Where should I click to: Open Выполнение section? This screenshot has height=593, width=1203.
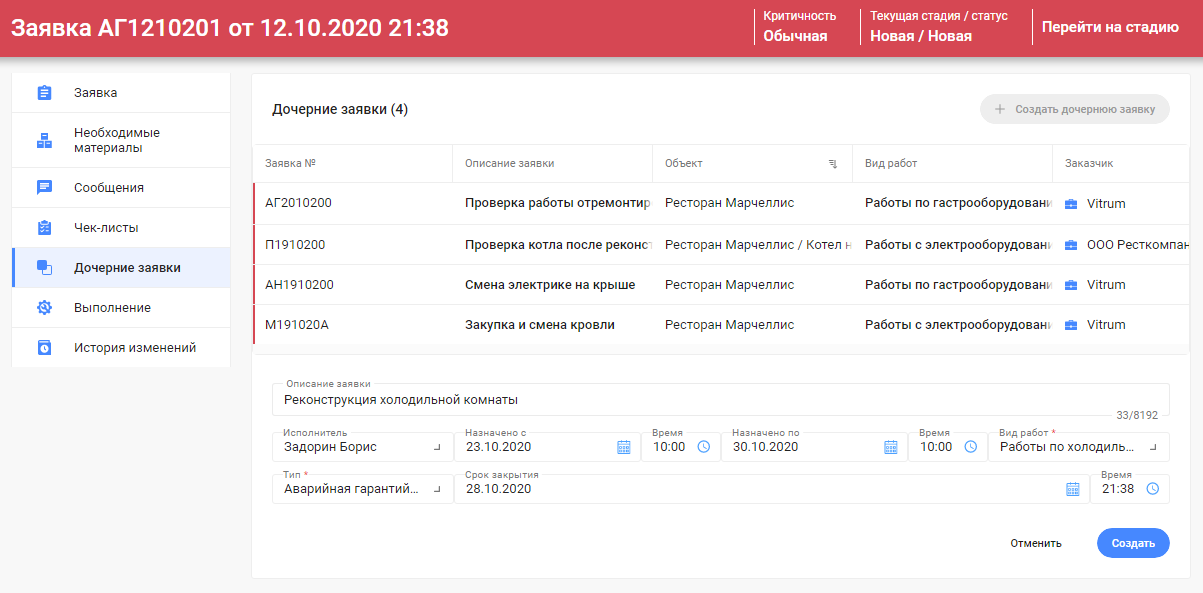click(x=121, y=307)
